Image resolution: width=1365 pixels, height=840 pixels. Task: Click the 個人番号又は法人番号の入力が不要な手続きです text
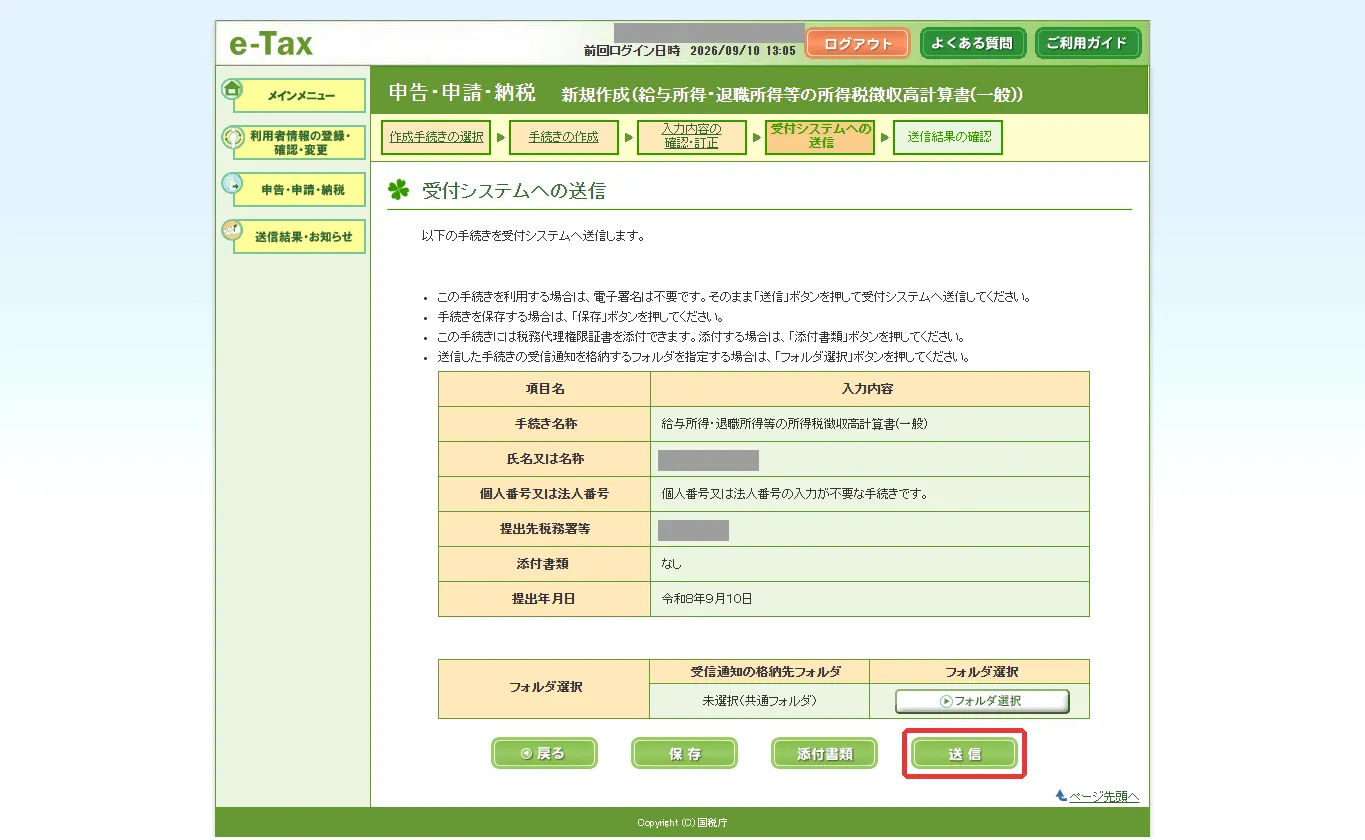796,494
